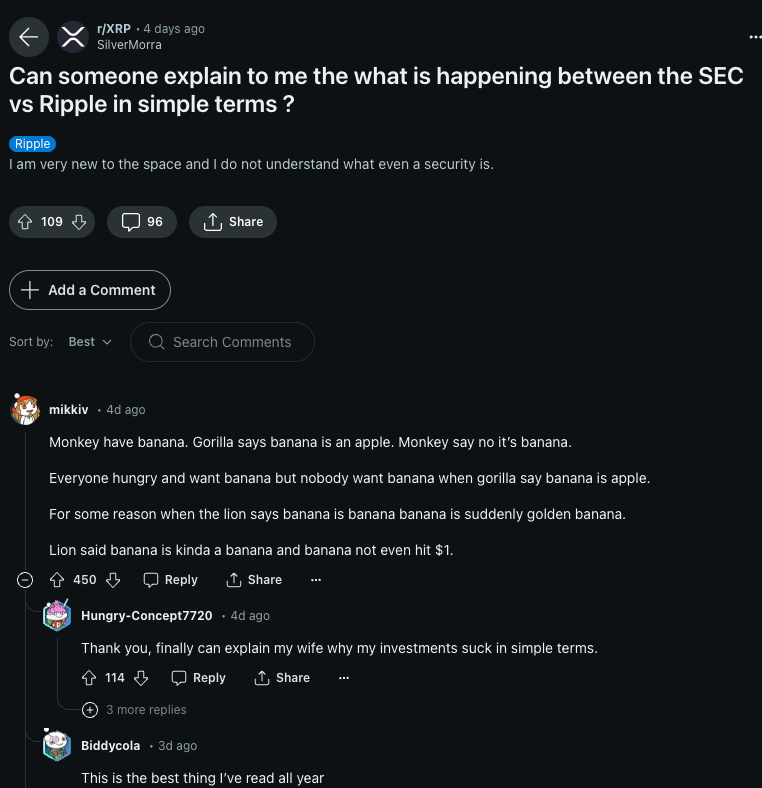Screen dimensions: 762x788
Task: Upvote Hungry-Concept7720's reply
Action: click(x=89, y=678)
